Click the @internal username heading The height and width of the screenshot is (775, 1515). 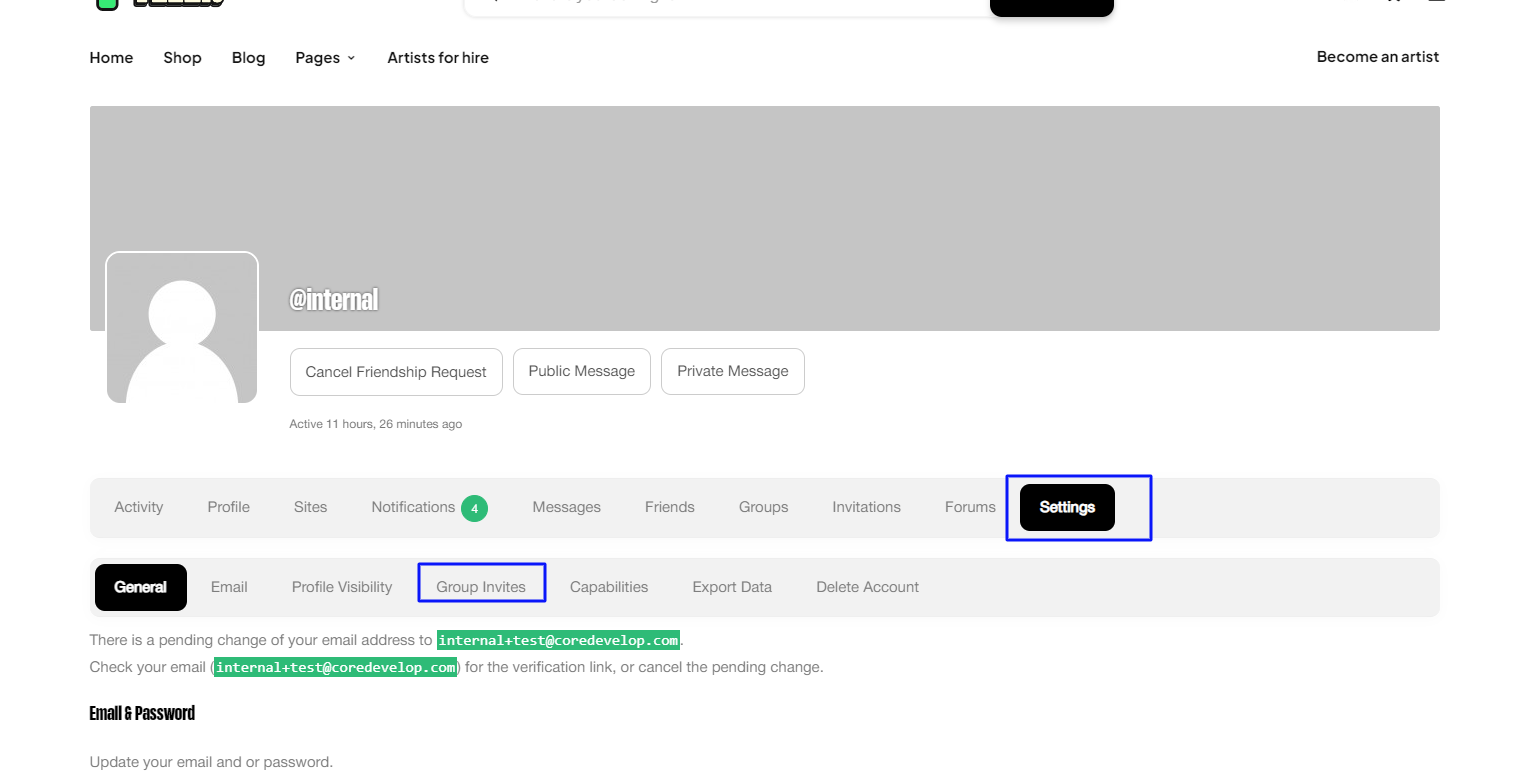[x=334, y=299]
